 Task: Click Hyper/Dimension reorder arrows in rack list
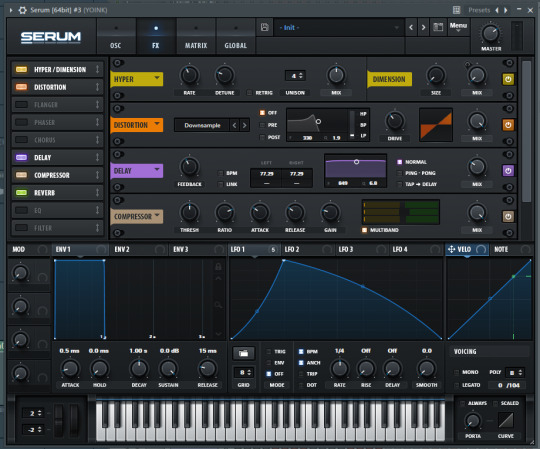(x=97, y=69)
